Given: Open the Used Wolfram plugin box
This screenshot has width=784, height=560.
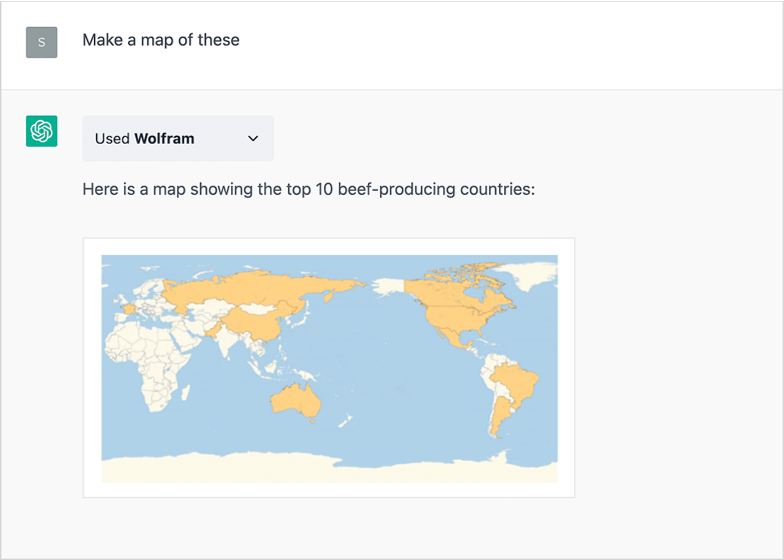Looking at the screenshot, I should pyautogui.click(x=178, y=138).
